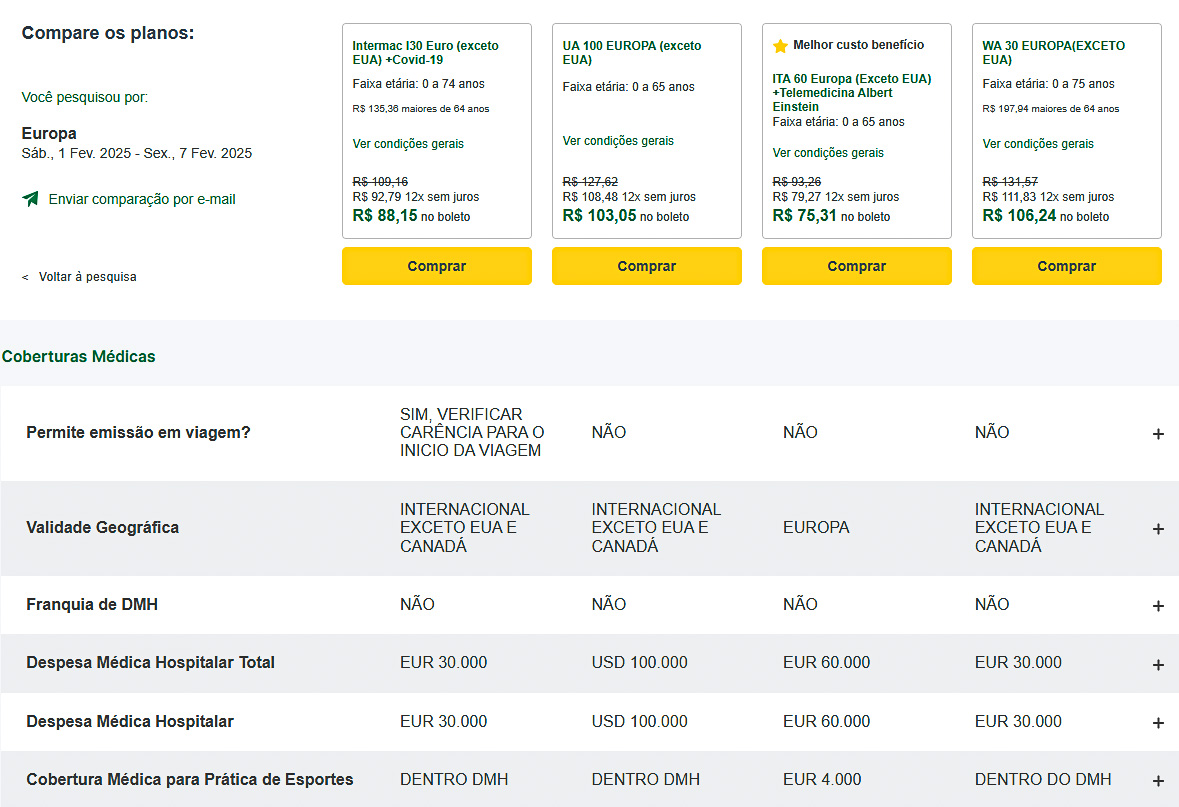Click Comprar under WA 30 EUROPA

pyautogui.click(x=1066, y=266)
